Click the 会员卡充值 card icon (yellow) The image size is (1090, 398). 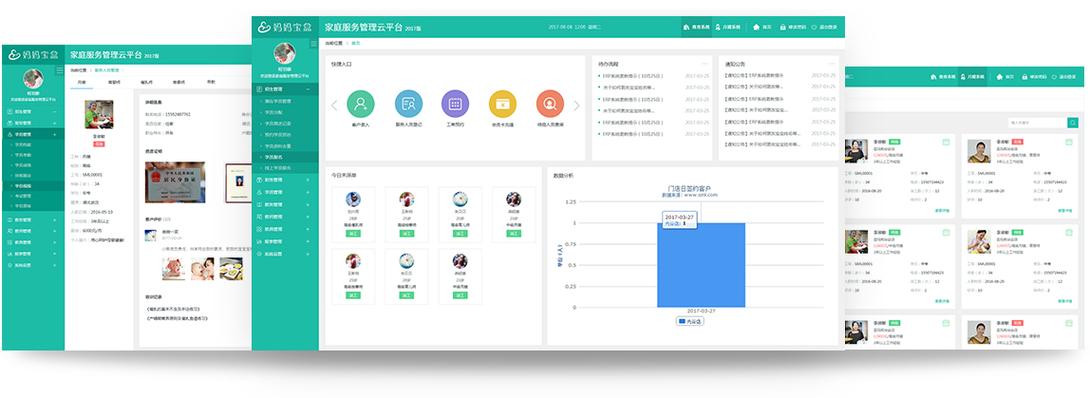503,104
